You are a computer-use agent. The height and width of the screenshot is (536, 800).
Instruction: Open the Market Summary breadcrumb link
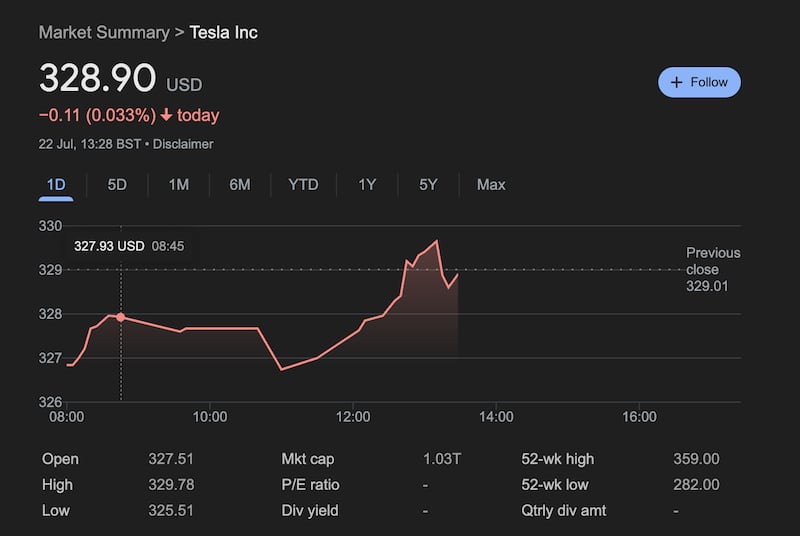pos(104,33)
